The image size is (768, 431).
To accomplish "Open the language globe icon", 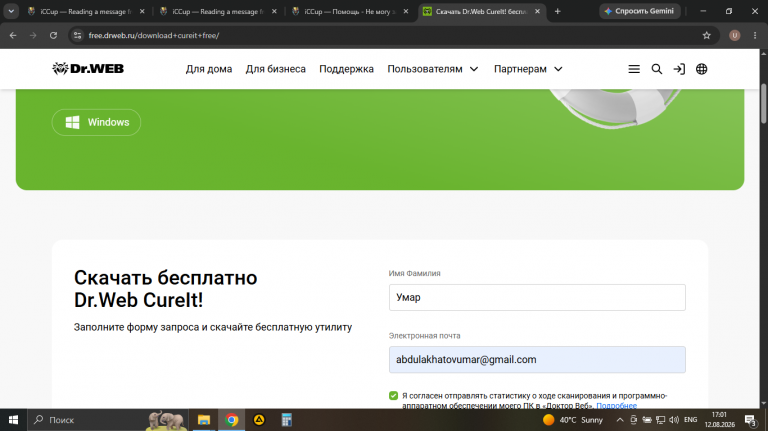I will click(701, 69).
